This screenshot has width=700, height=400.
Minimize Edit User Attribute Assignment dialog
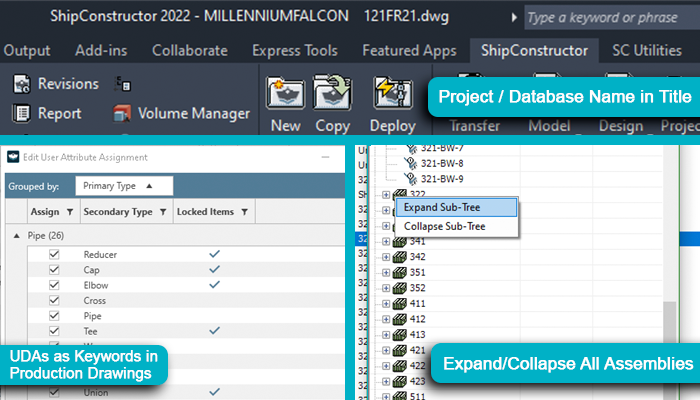[325, 157]
